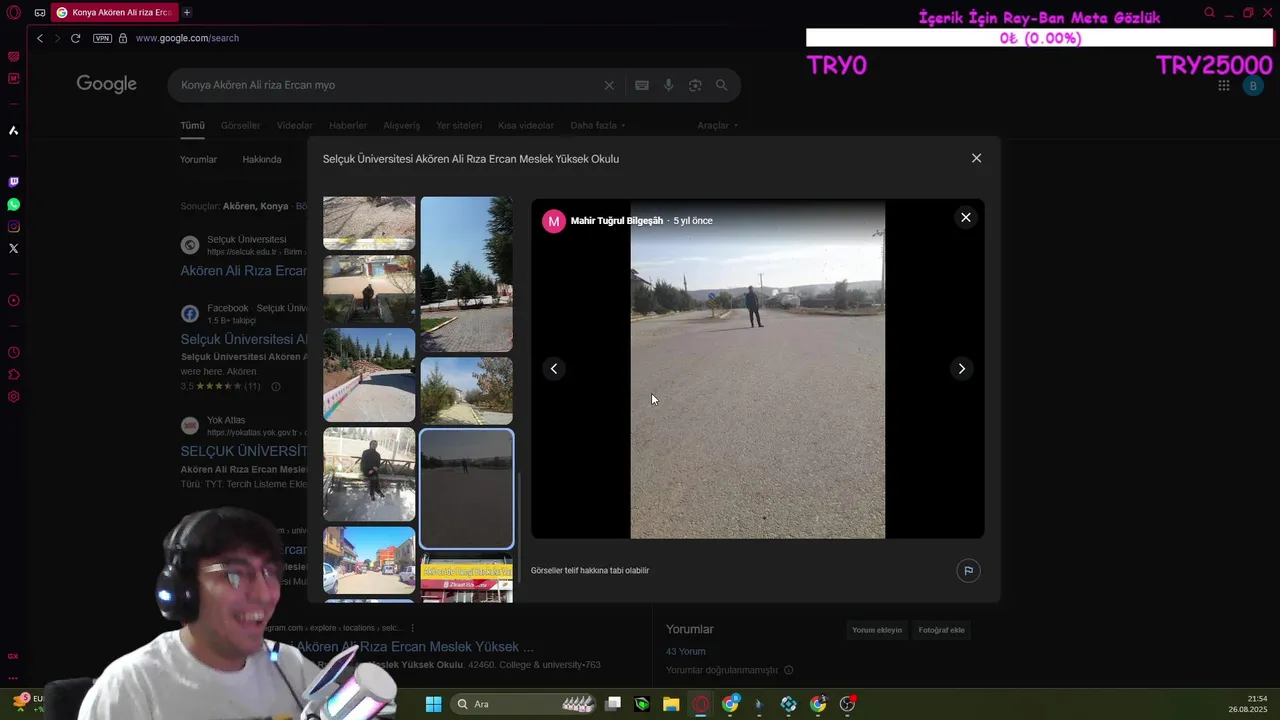The image size is (1280, 720).
Task: Switch to the Haberler search tab
Action: (x=348, y=125)
